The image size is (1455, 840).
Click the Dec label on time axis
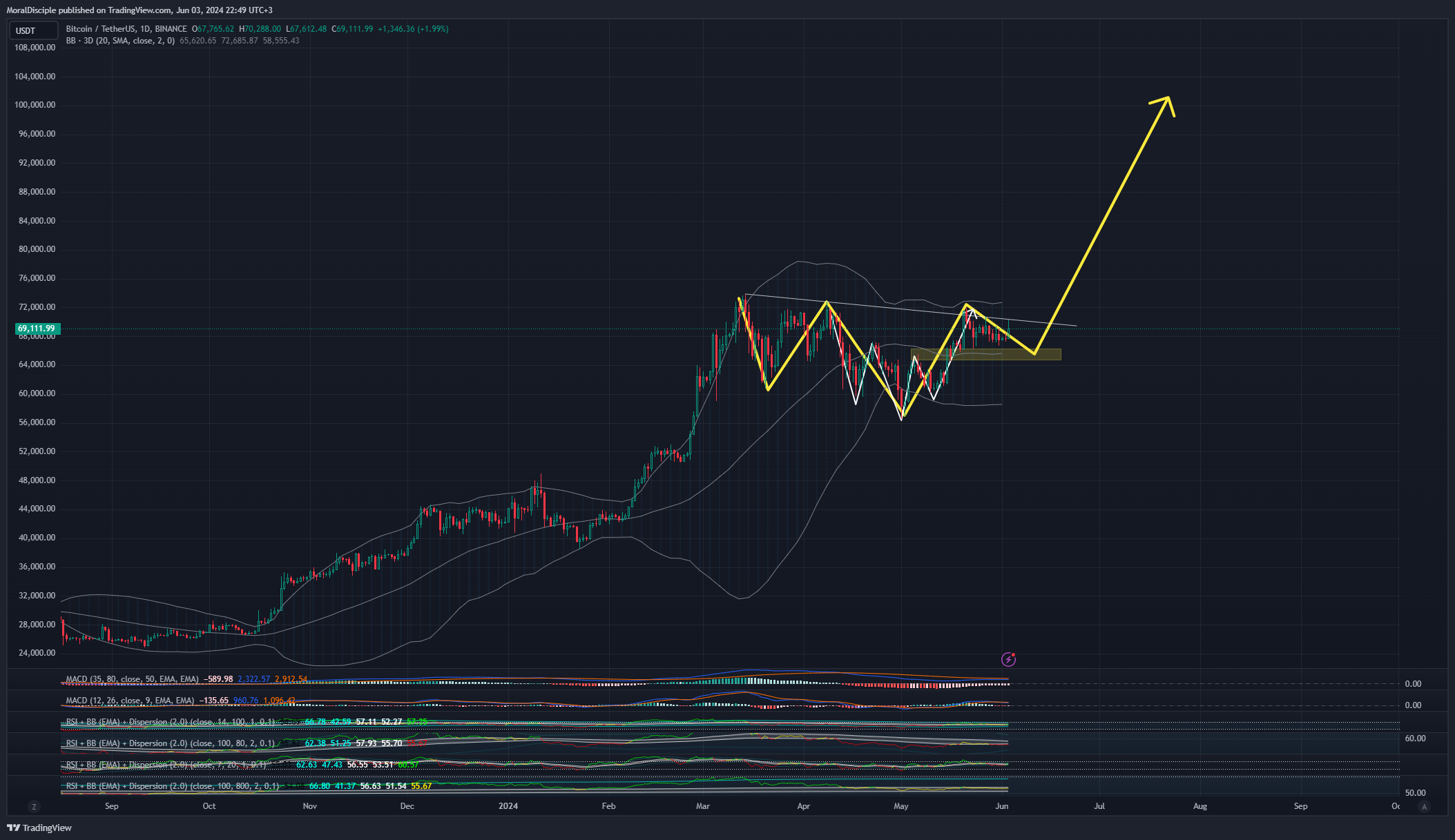click(x=407, y=806)
